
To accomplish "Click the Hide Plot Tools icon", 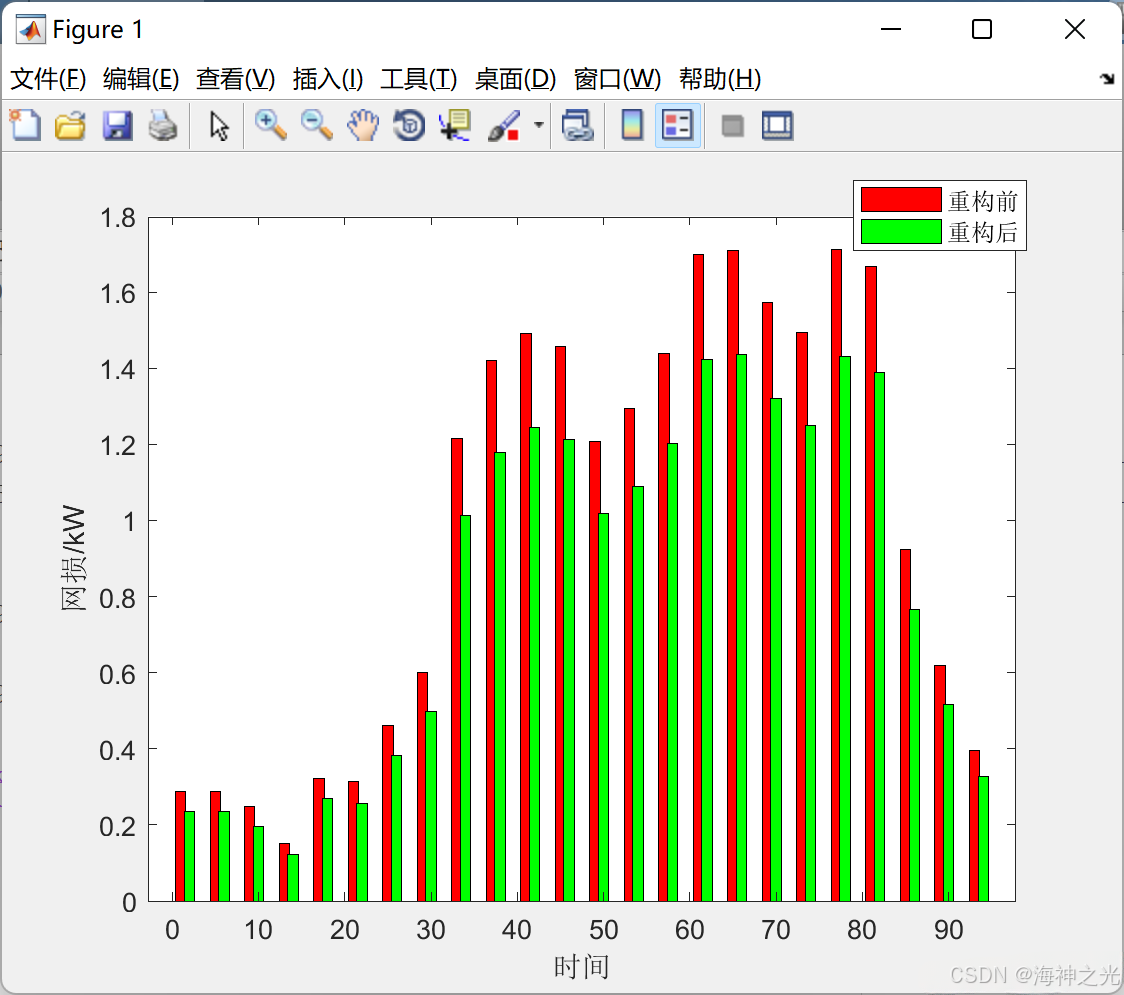I will tap(732, 126).
